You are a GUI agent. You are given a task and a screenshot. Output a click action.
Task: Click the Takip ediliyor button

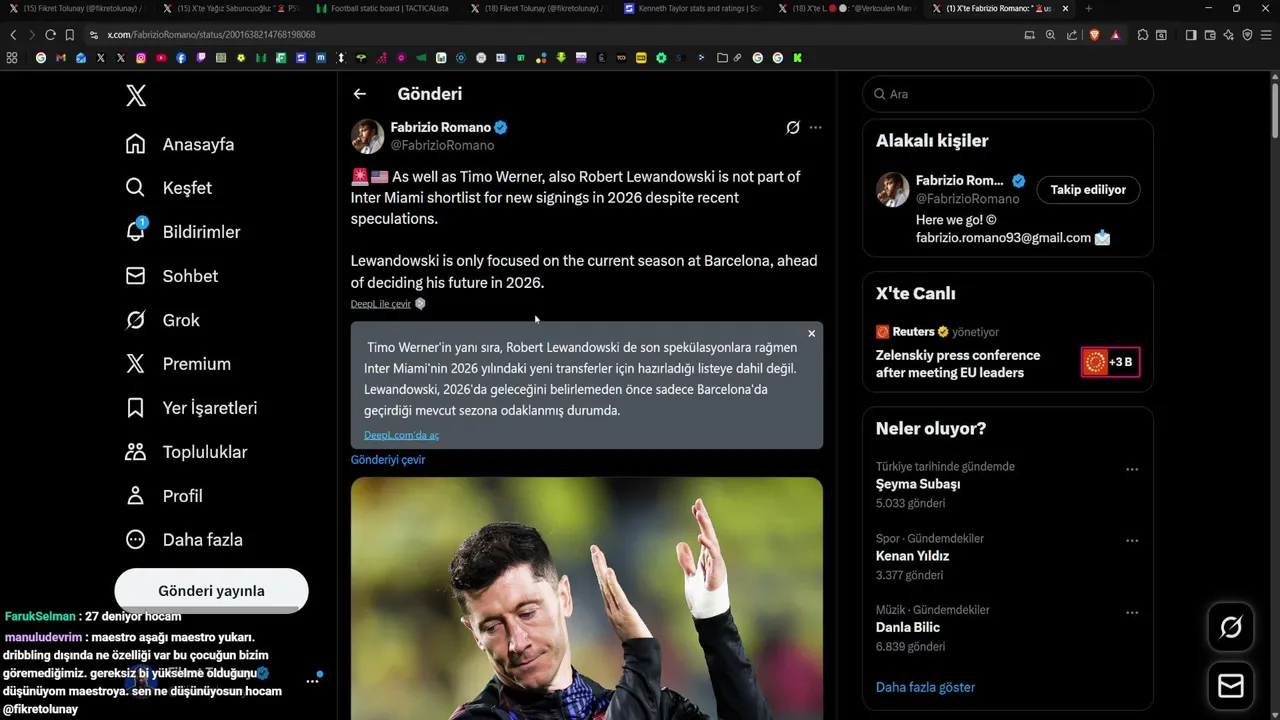1088,189
